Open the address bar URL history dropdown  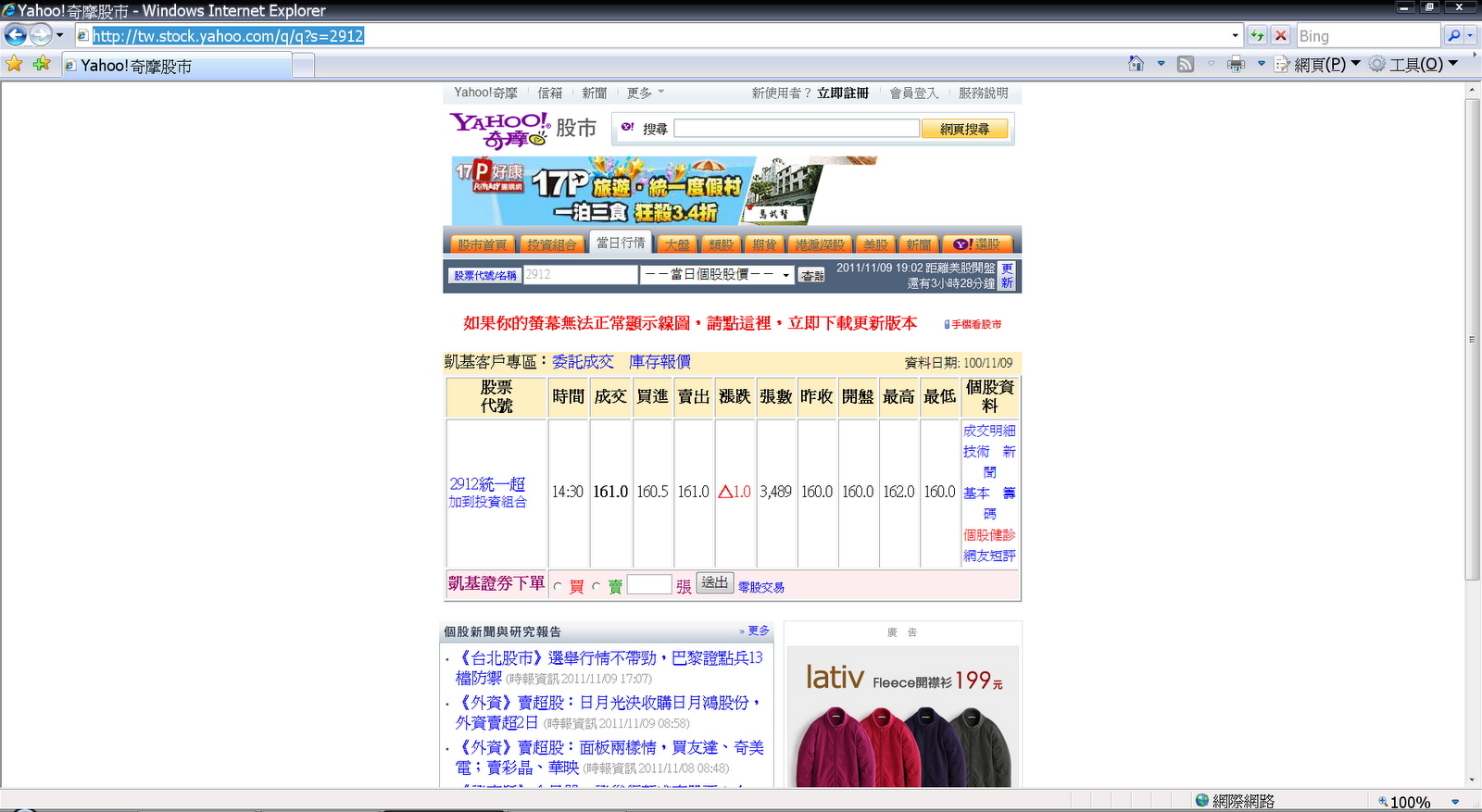(x=1235, y=36)
